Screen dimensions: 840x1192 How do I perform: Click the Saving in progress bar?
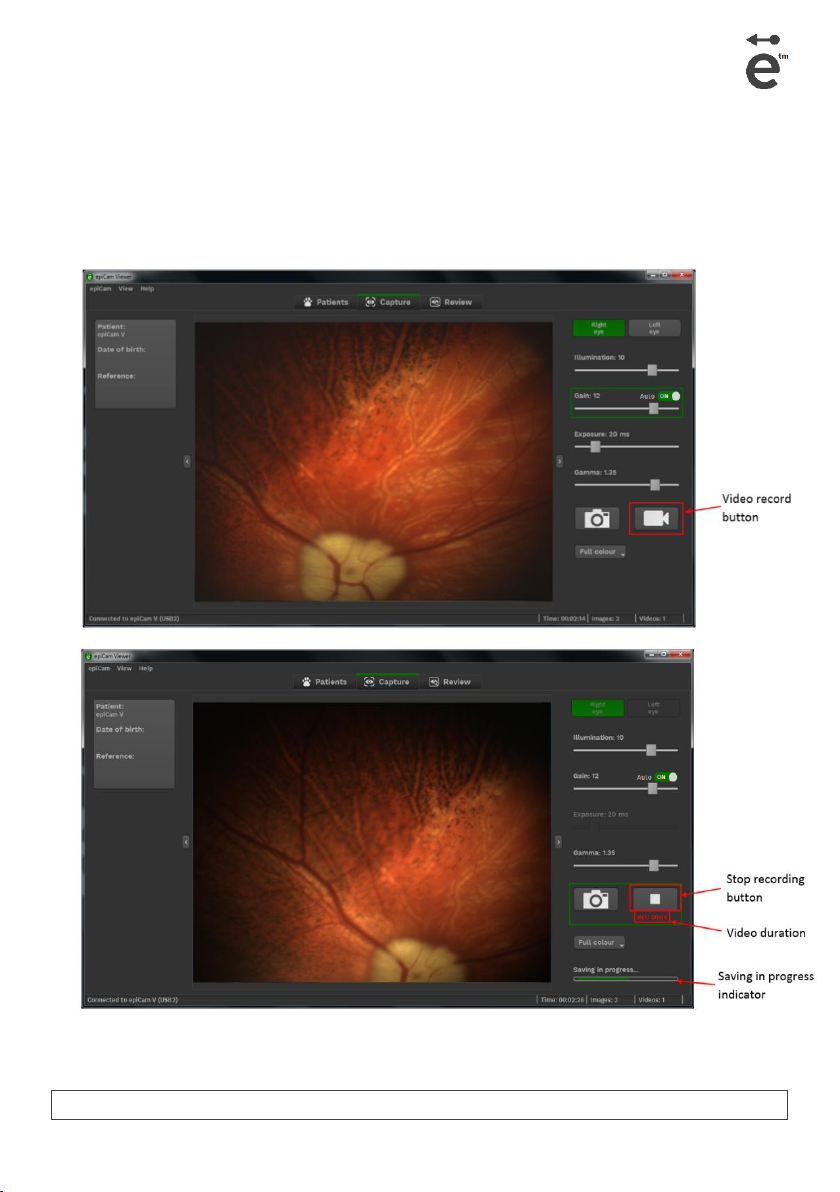(x=625, y=979)
